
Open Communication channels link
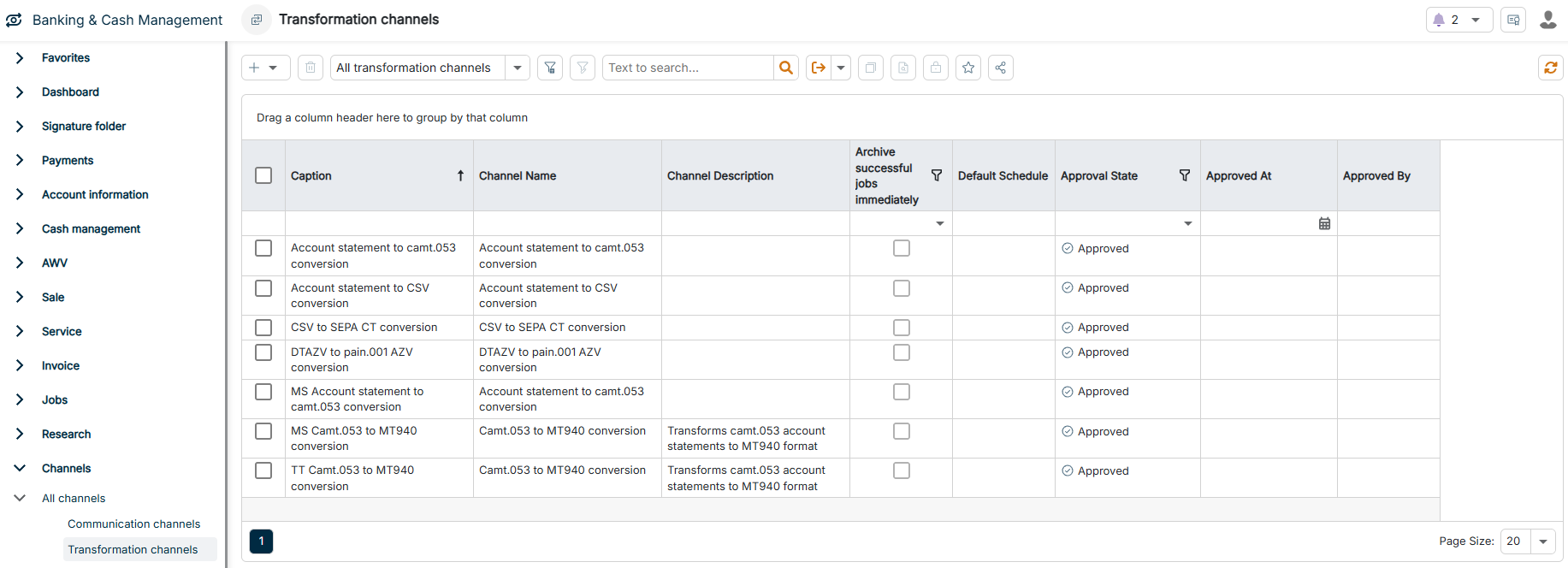tap(133, 524)
